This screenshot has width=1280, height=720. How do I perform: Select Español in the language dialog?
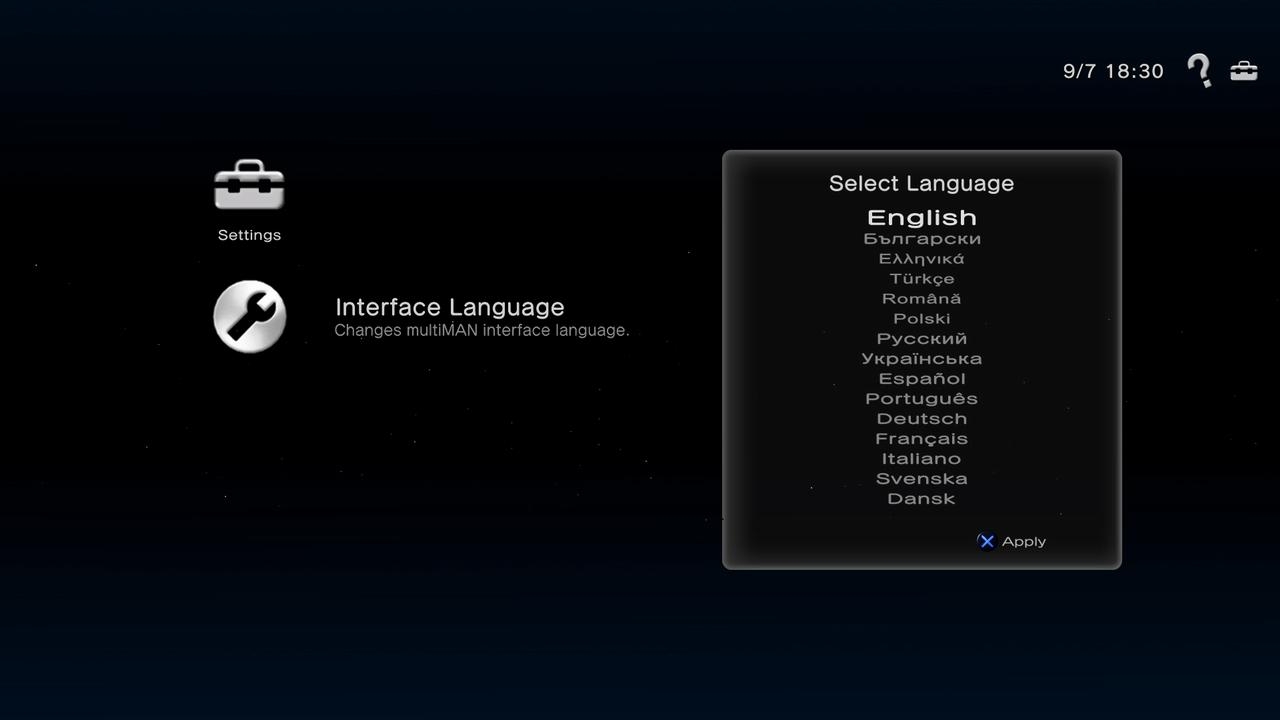click(x=921, y=379)
